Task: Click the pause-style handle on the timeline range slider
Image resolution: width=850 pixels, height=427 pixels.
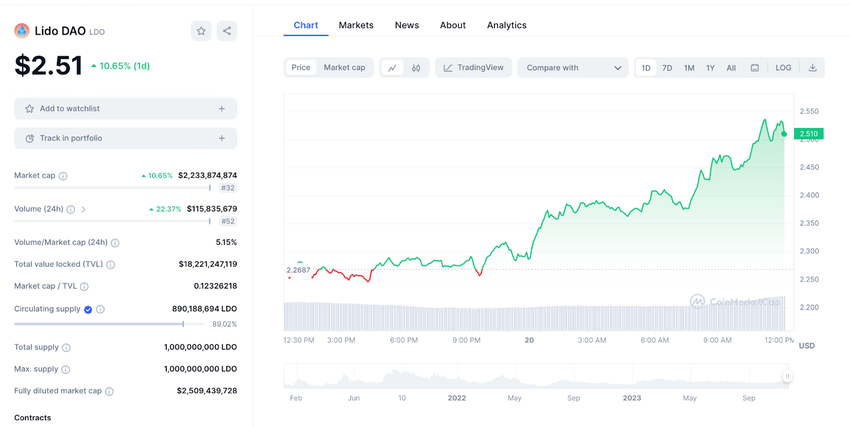Action: coord(787,376)
